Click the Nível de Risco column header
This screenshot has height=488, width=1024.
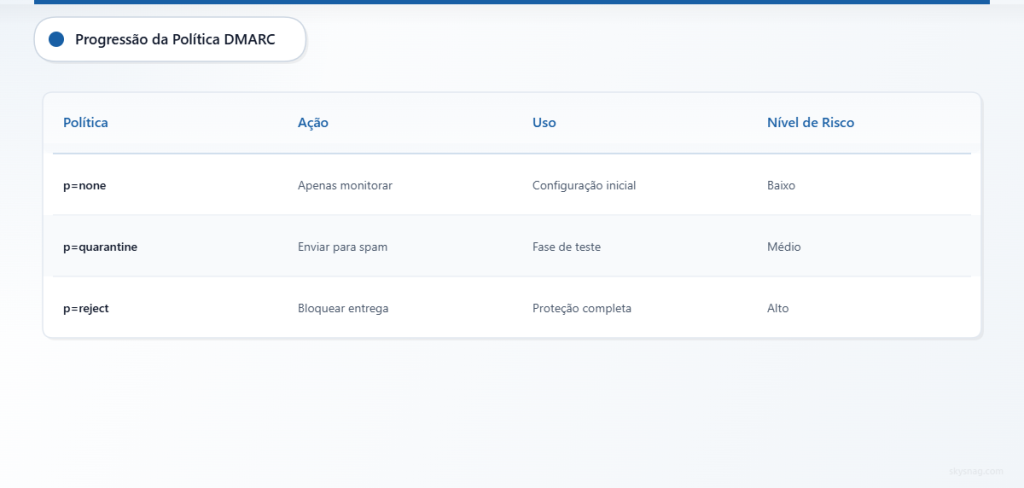(810, 123)
